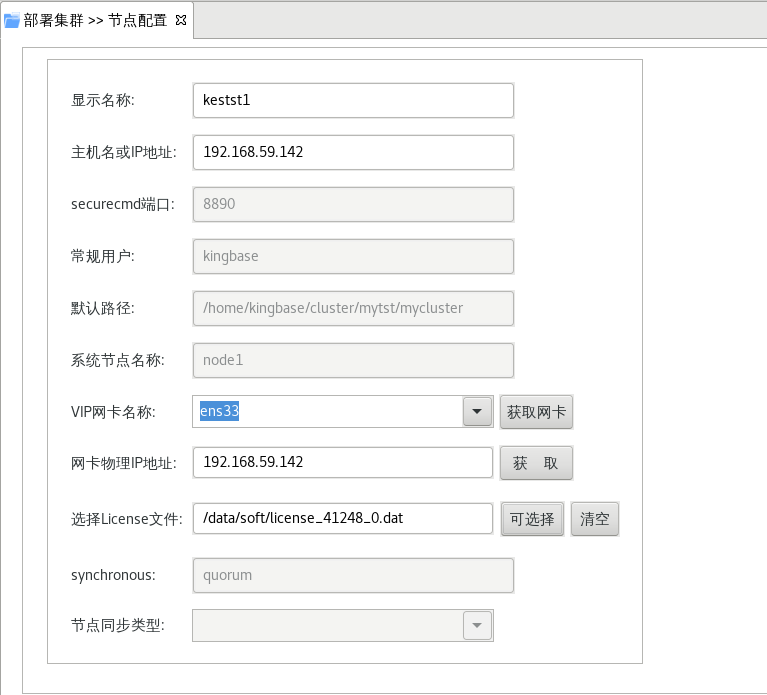Screen dimensions: 767x695
Task: Focus the 主机名或IP地址 input field
Action: (x=352, y=152)
